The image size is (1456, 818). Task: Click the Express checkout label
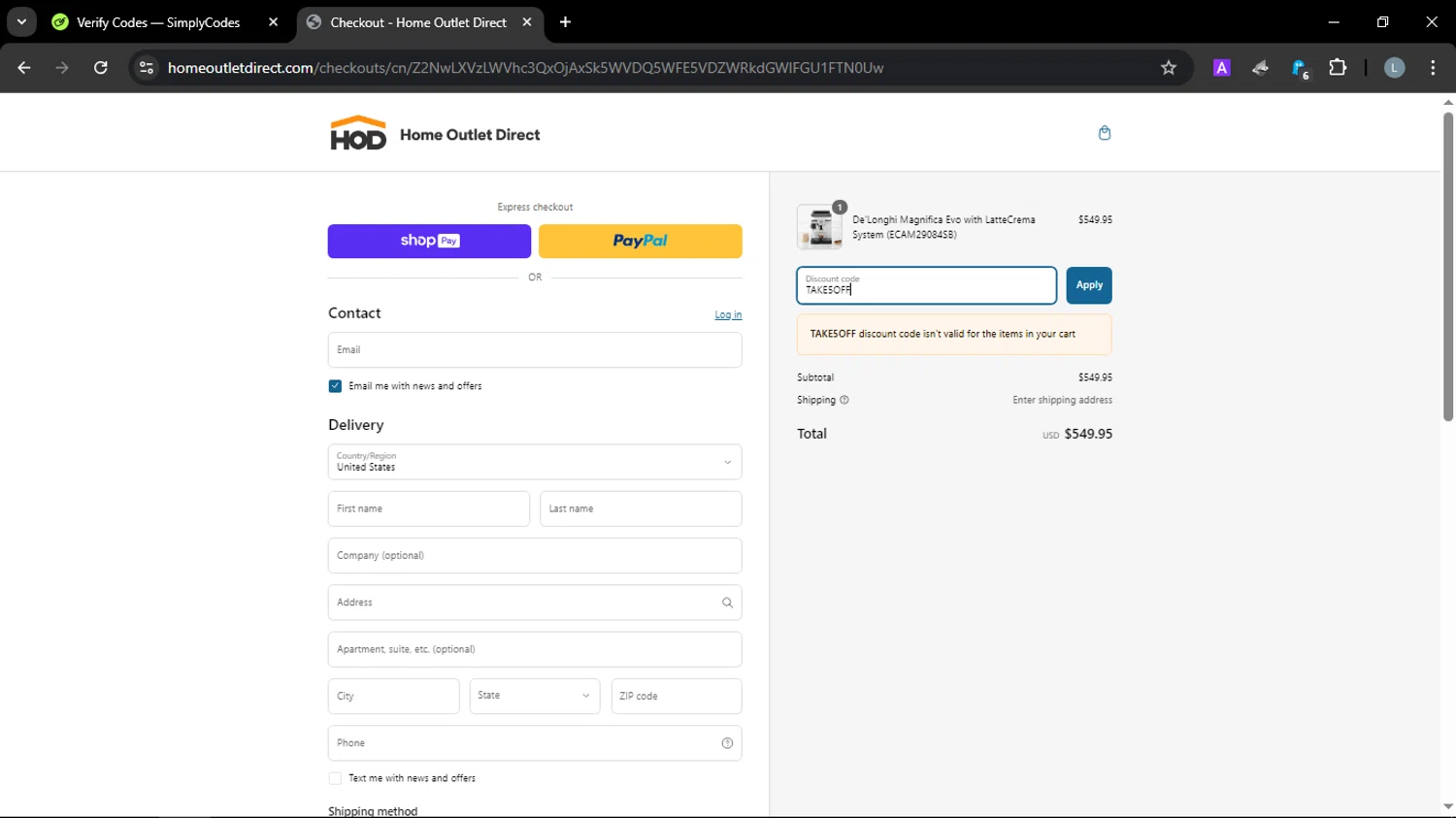point(535,207)
